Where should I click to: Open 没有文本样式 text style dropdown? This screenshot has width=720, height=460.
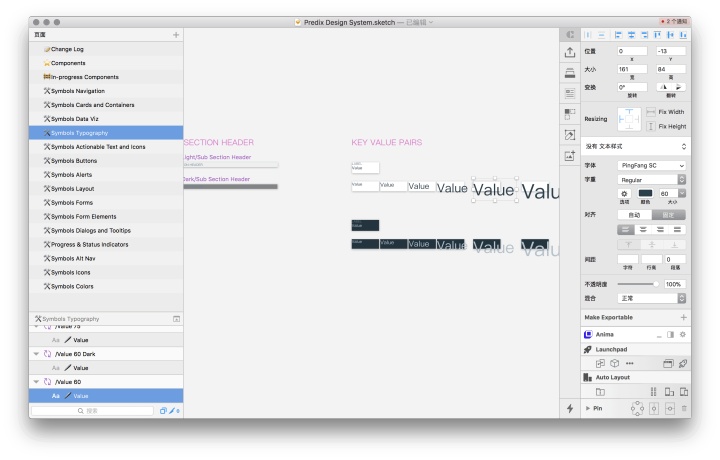(636, 146)
